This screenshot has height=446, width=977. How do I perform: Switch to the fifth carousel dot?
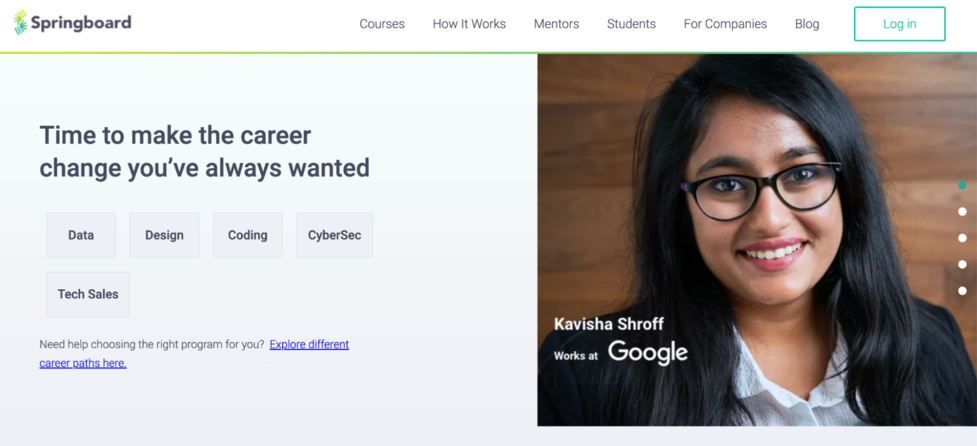coord(962,291)
